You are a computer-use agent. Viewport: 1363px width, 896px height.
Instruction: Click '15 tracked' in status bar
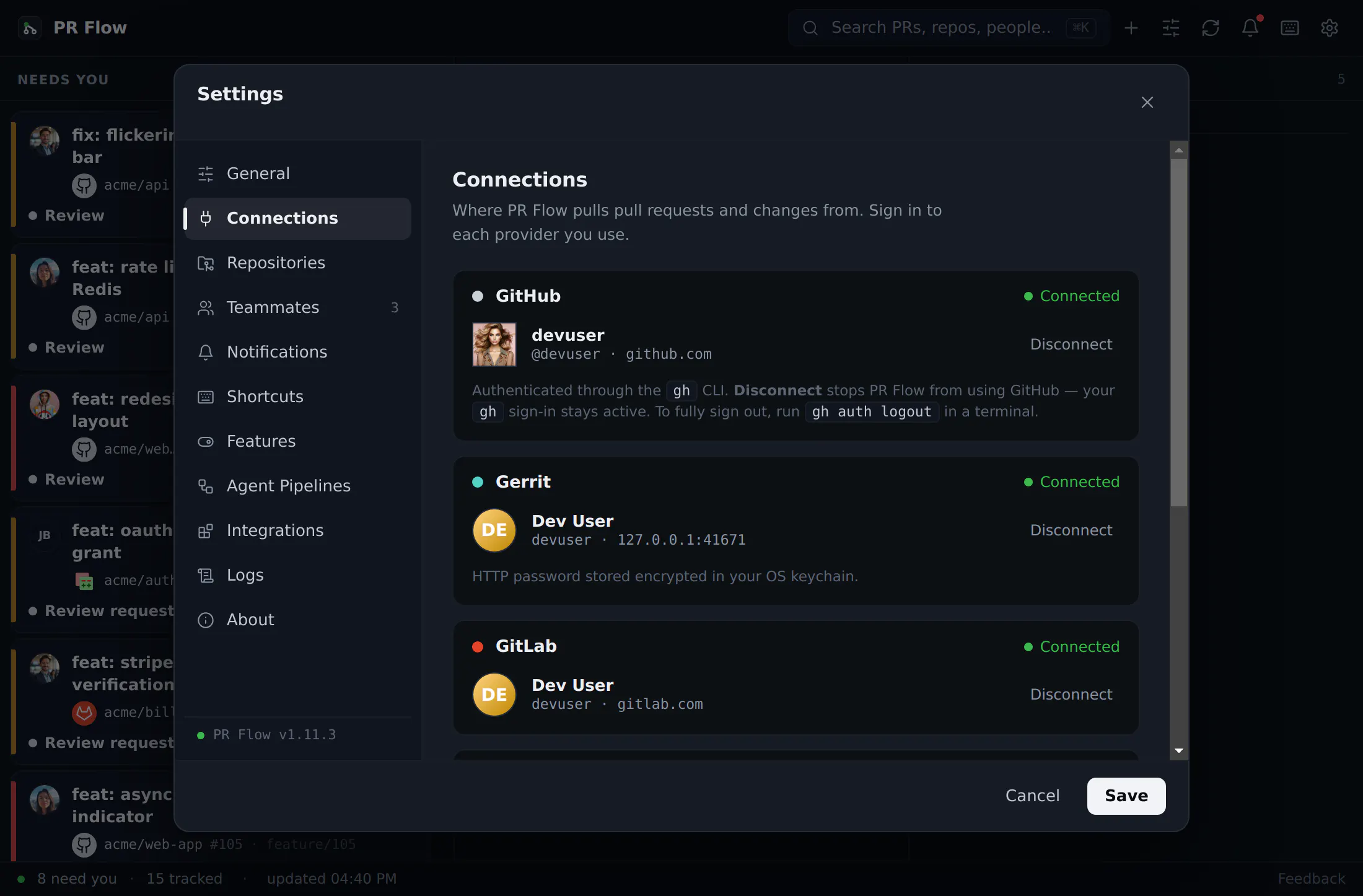pos(184,879)
